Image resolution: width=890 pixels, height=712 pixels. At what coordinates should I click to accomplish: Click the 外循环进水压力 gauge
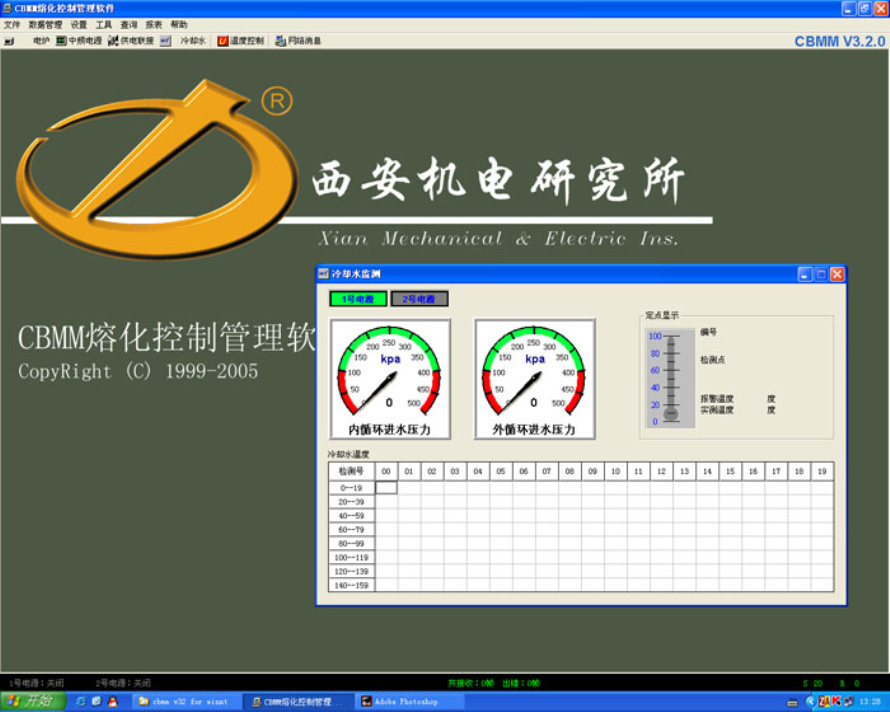coord(535,379)
